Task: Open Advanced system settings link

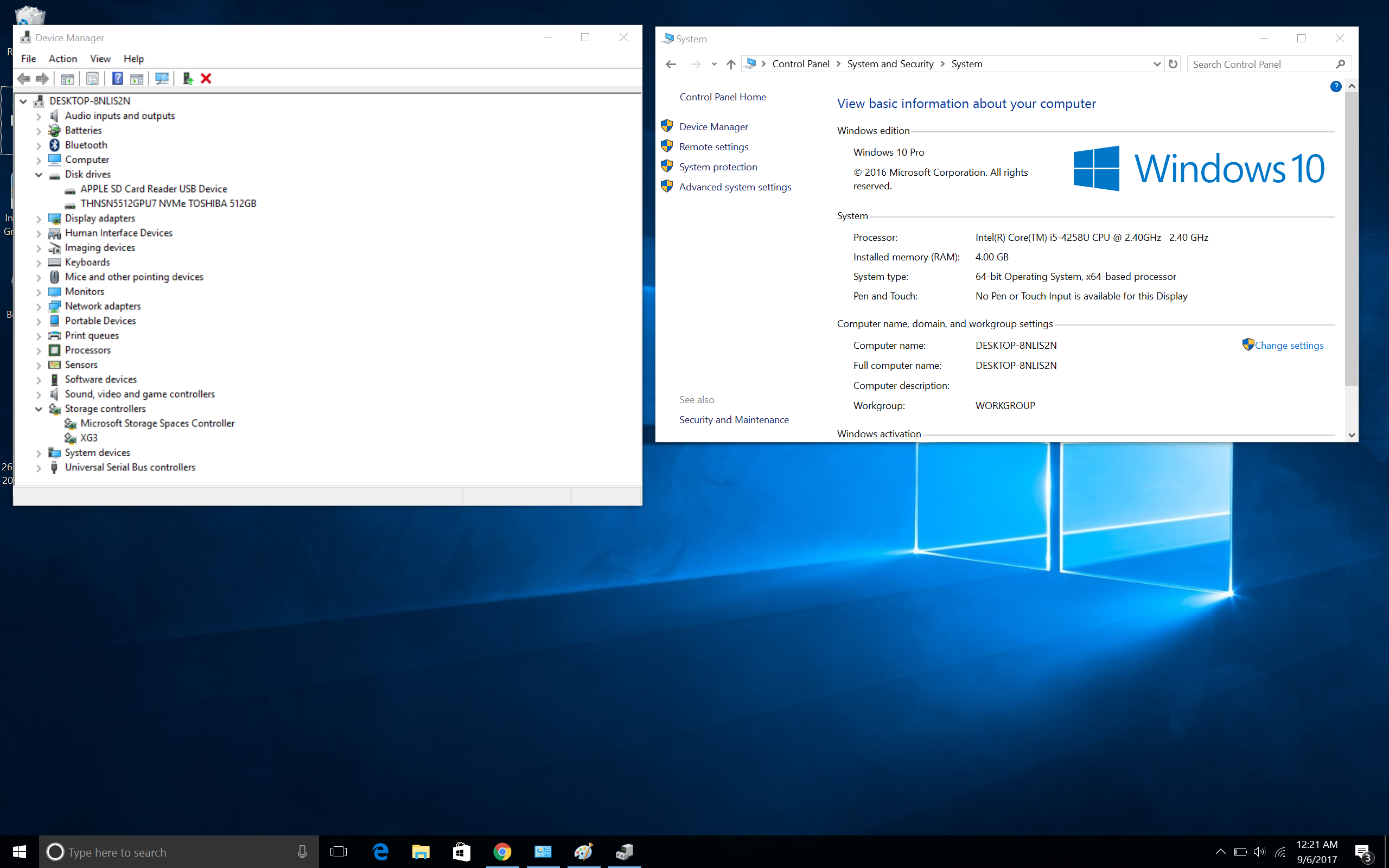Action: 735,187
